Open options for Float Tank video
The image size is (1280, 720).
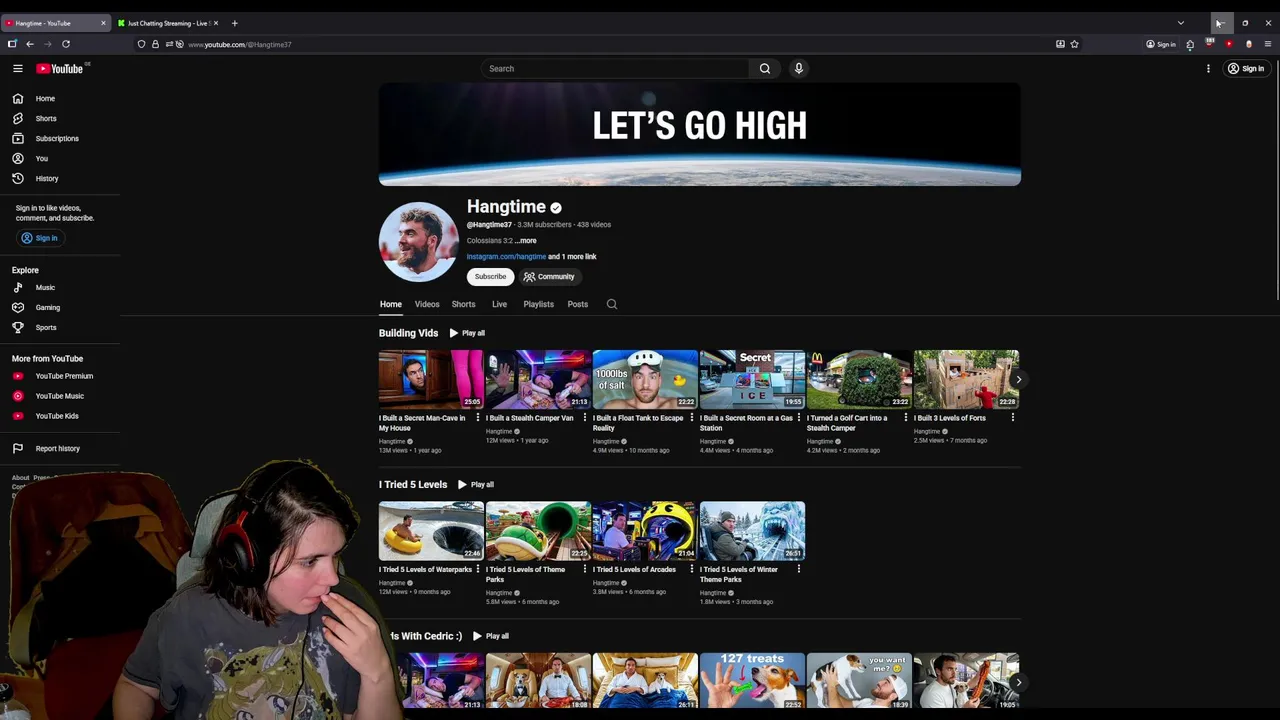click(x=692, y=417)
